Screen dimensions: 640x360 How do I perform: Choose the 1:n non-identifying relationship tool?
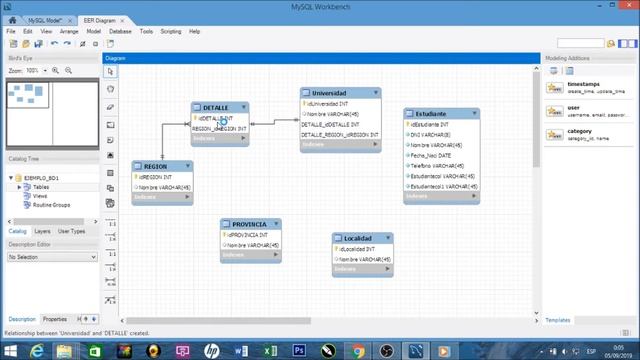110,237
